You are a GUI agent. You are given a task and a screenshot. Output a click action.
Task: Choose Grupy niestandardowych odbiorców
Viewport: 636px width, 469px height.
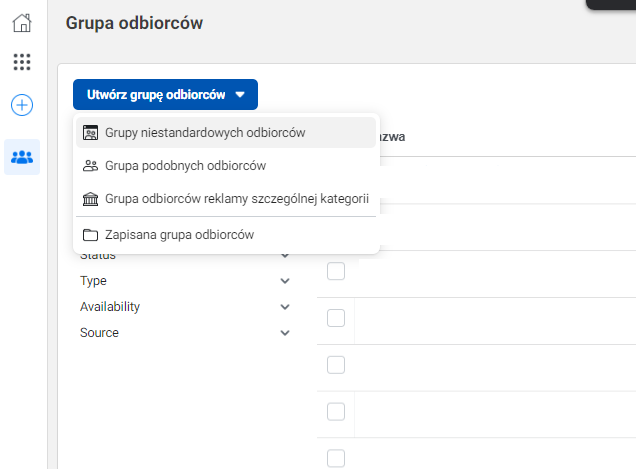point(226,133)
